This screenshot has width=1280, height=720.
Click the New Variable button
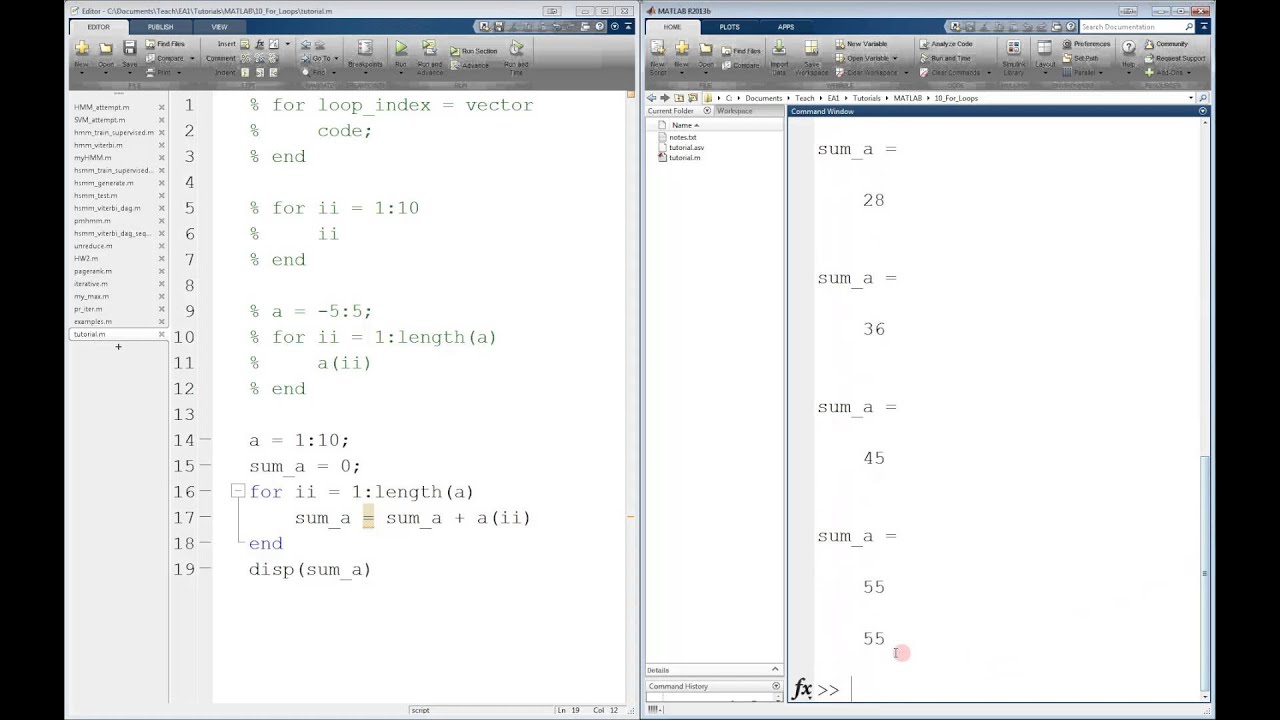point(860,44)
